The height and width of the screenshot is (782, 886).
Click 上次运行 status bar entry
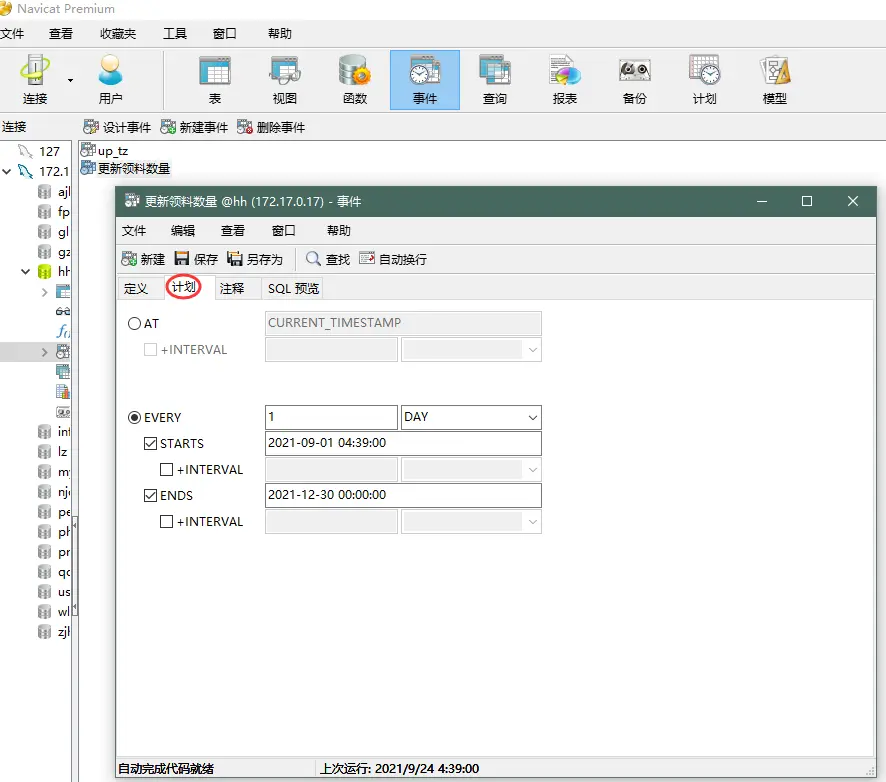399,768
